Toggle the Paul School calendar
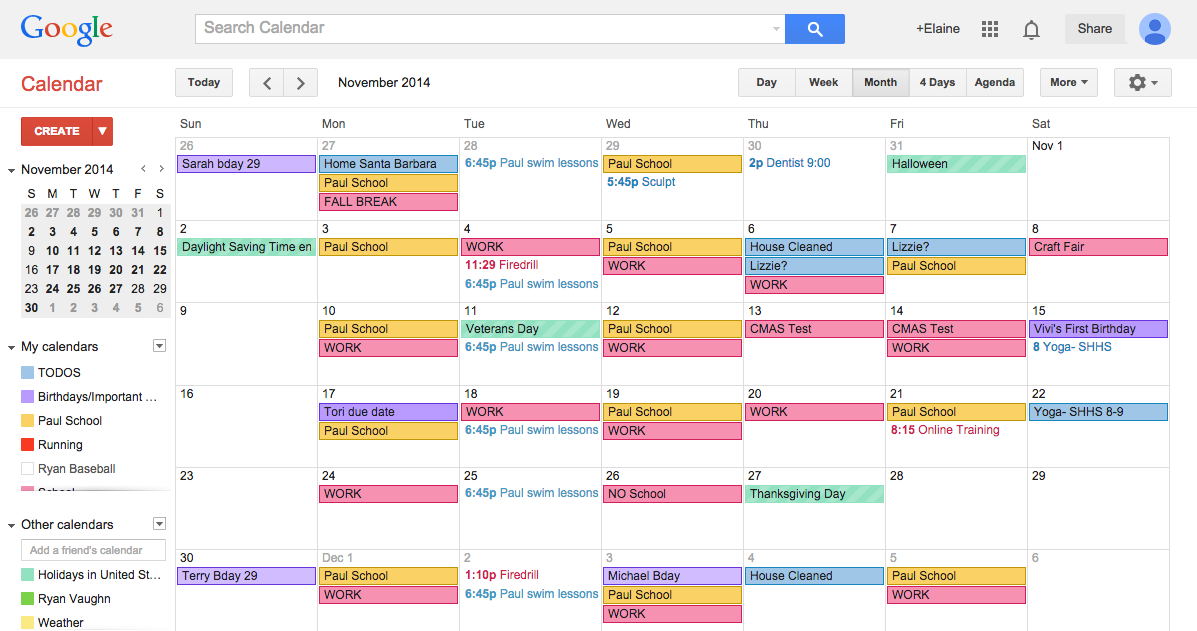The image size is (1197, 631). tap(27, 420)
